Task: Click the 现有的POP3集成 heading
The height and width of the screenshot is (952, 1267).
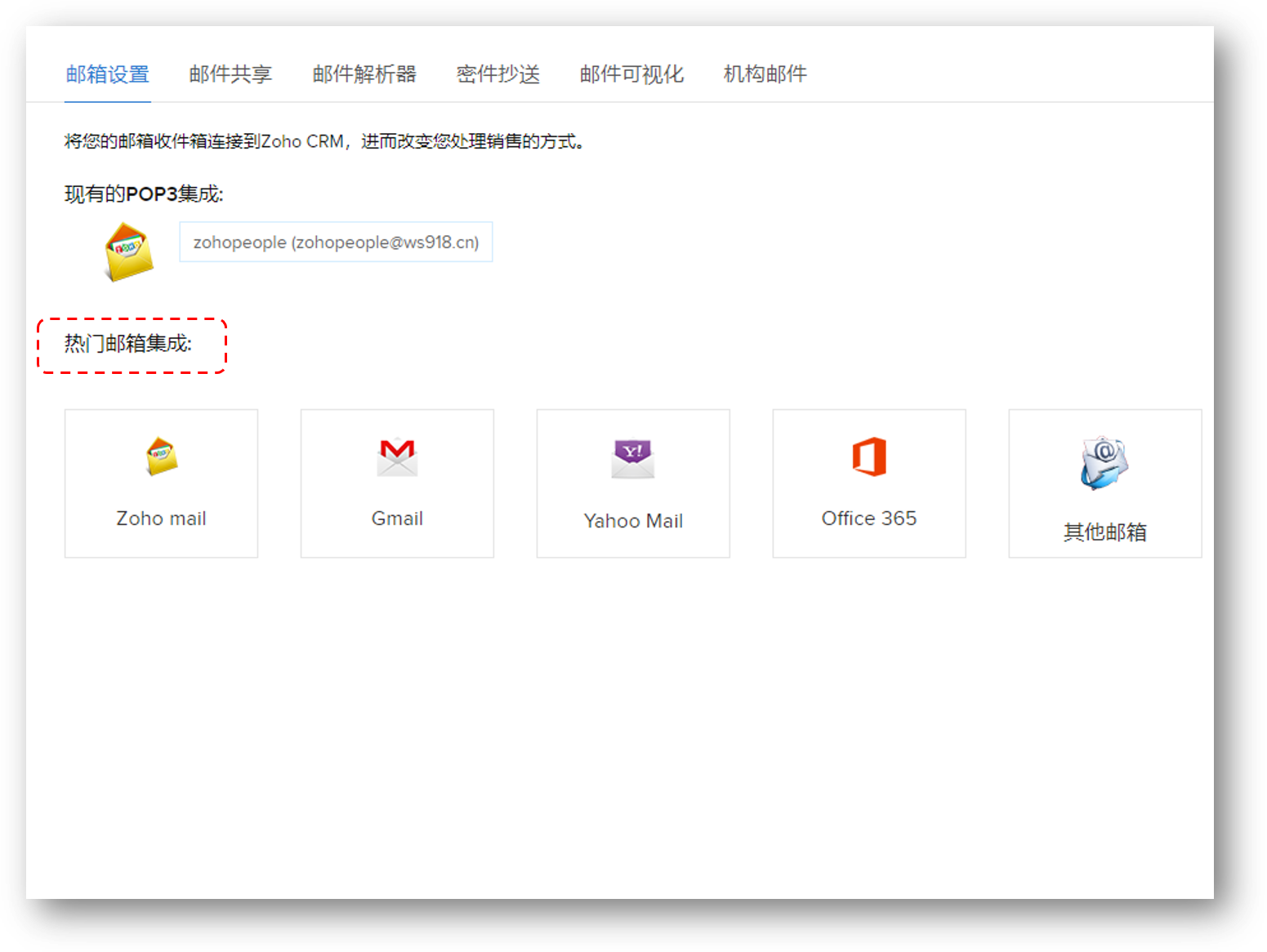Action: [x=144, y=194]
